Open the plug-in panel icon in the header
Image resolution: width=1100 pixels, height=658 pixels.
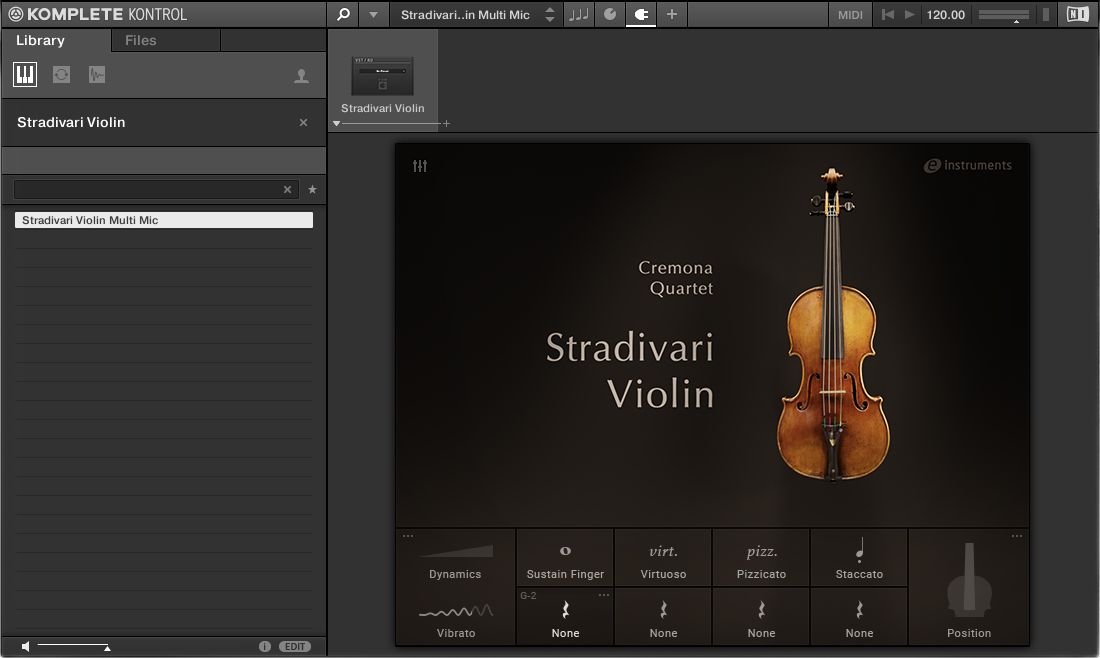point(640,14)
